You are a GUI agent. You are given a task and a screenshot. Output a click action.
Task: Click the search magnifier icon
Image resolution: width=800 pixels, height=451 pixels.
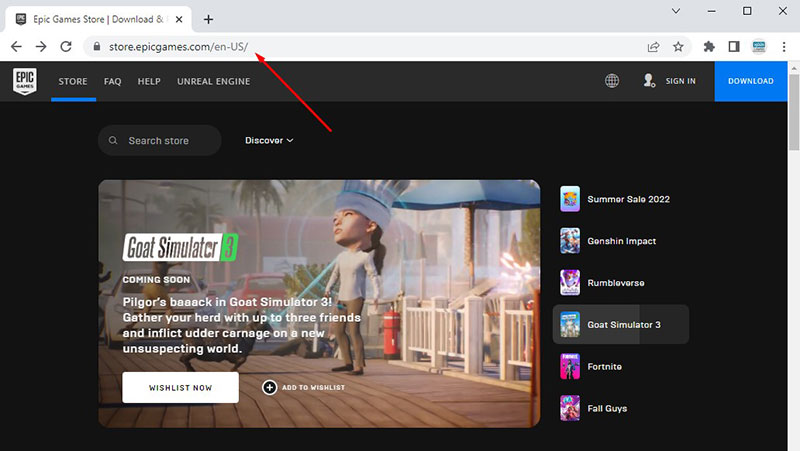(x=113, y=140)
